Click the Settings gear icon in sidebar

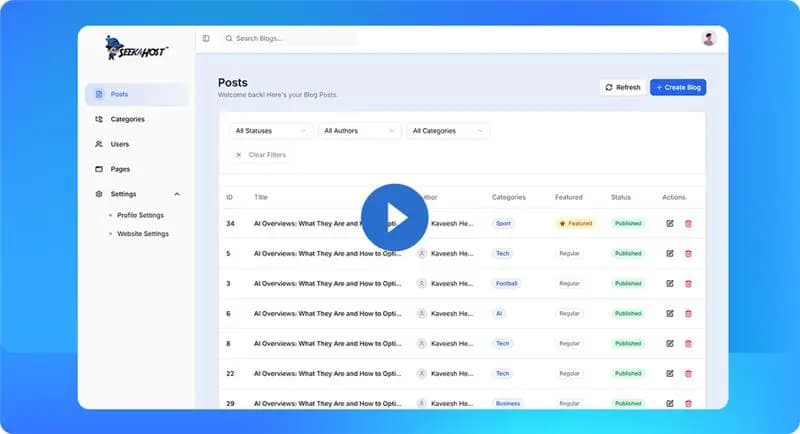pos(99,194)
